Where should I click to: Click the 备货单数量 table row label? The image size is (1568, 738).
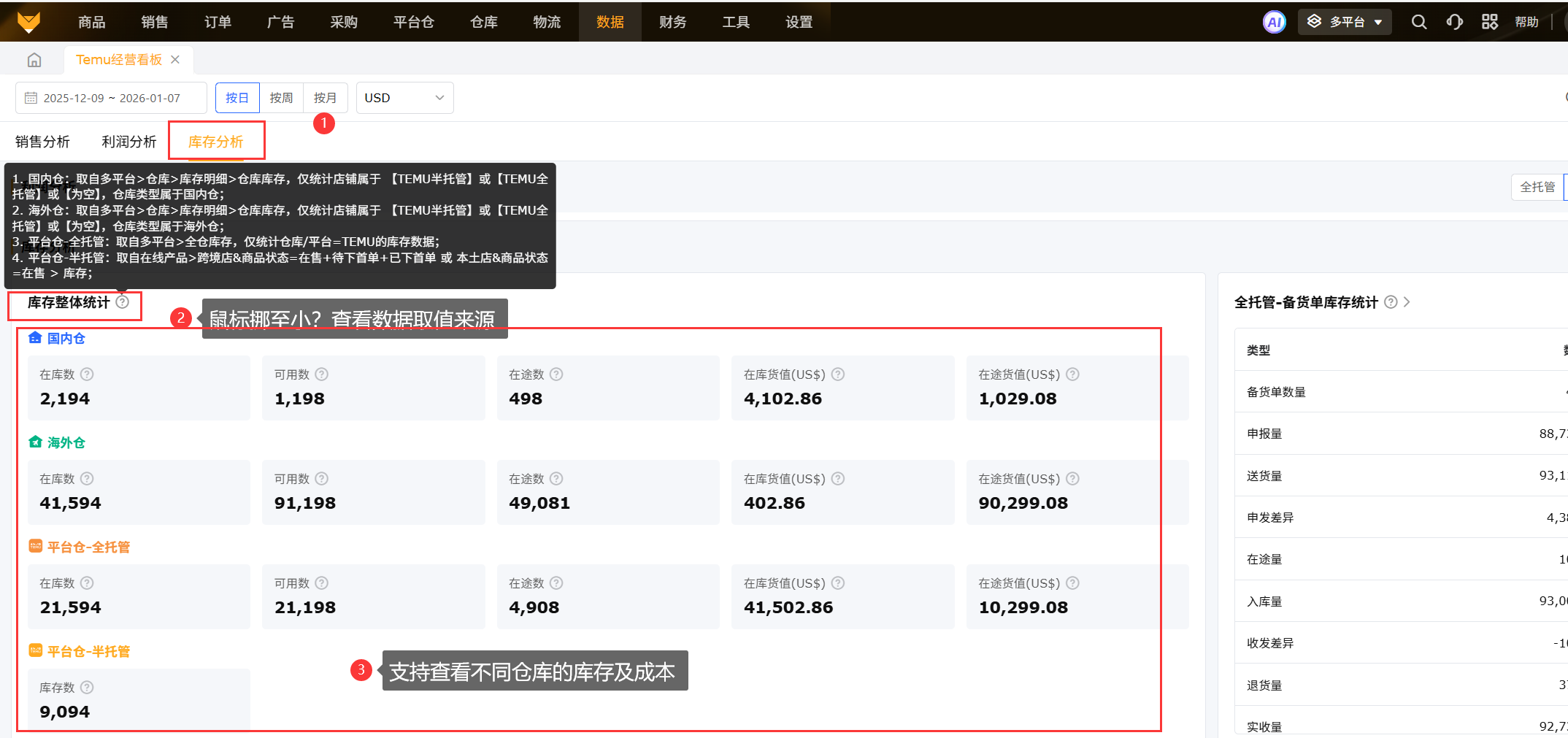[1276, 392]
